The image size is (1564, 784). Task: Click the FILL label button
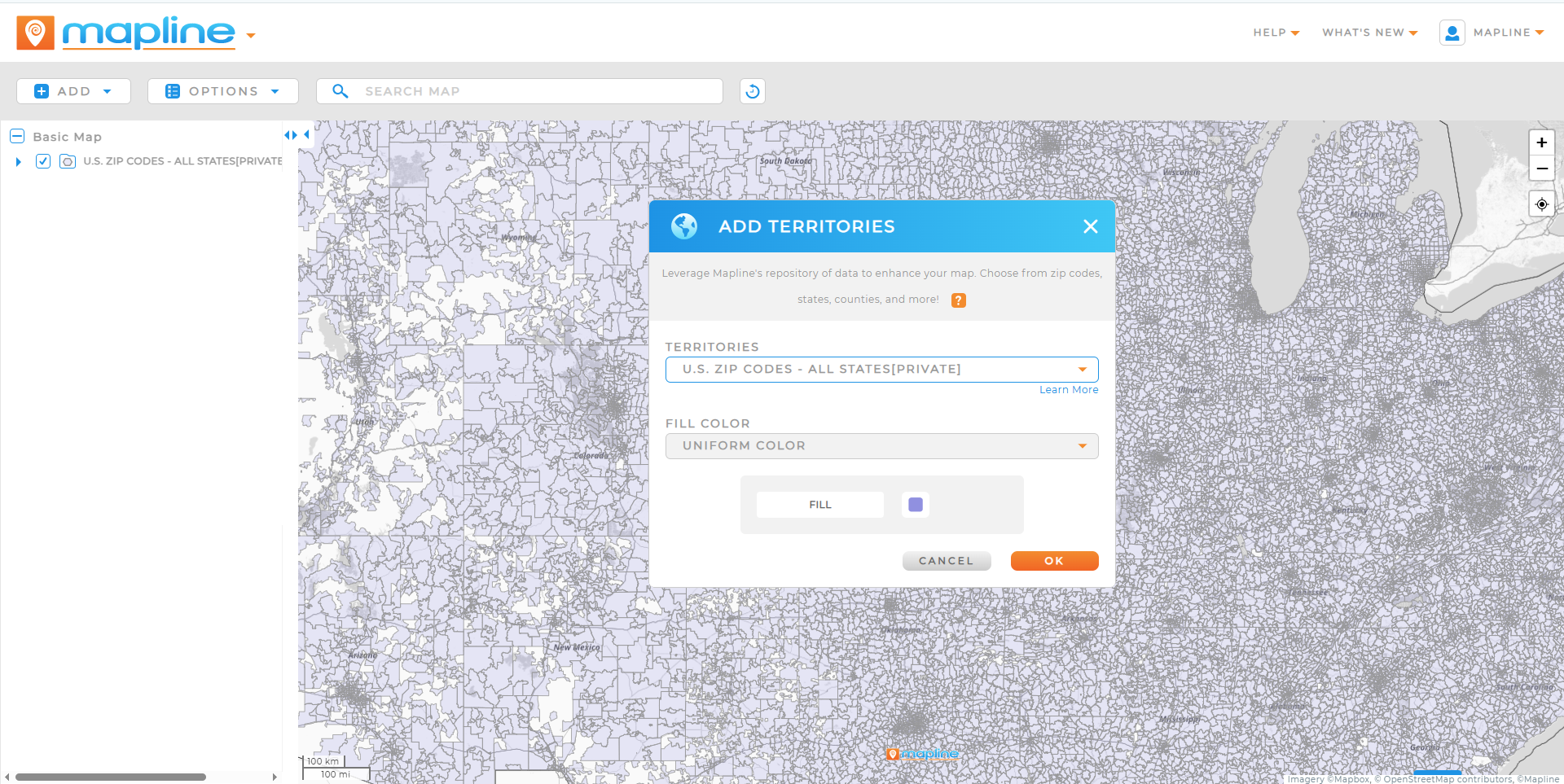tap(820, 505)
